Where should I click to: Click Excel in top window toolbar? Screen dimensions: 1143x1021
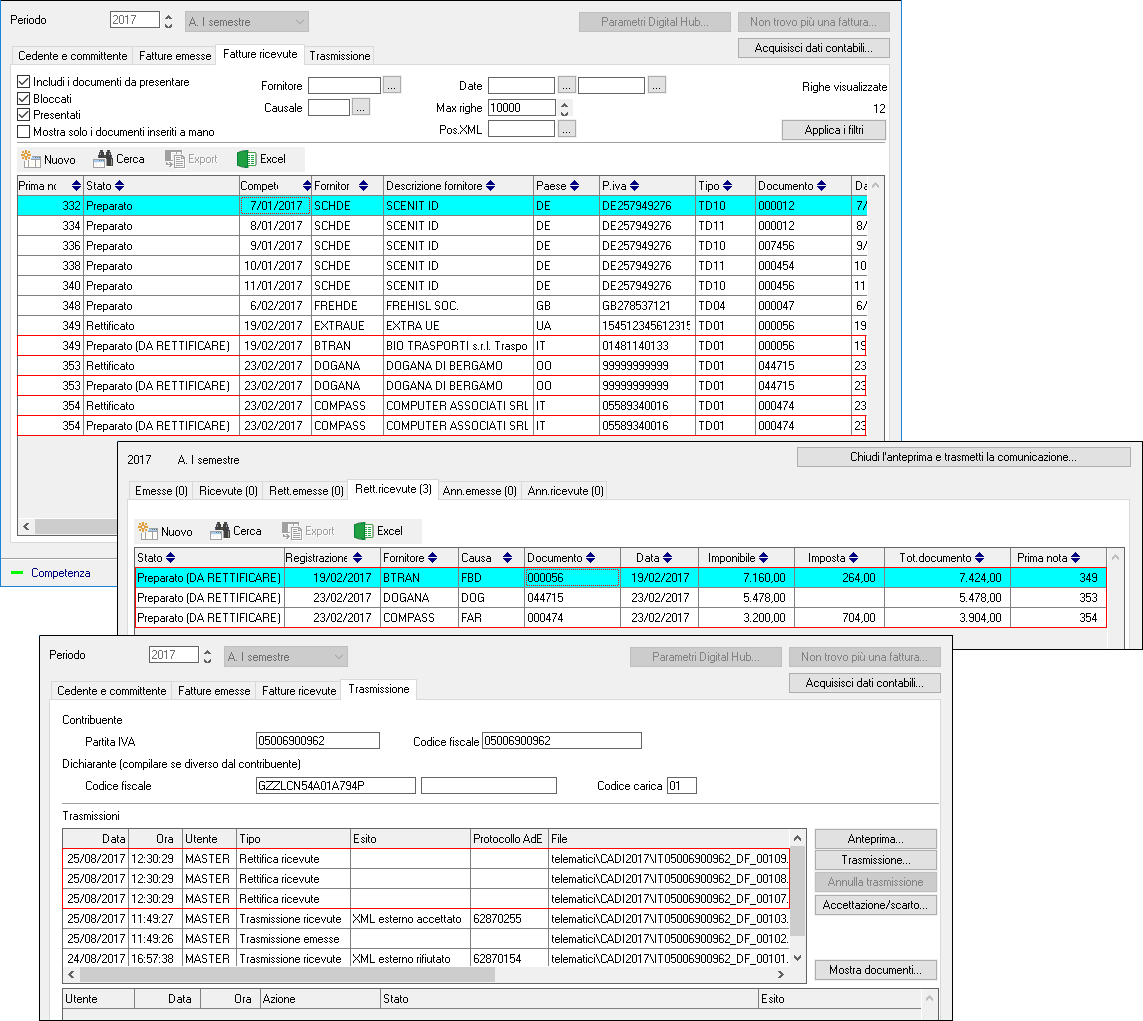tap(262, 159)
